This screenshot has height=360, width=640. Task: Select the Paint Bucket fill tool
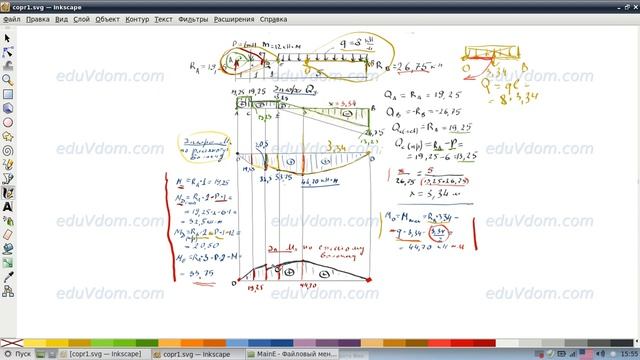point(7,249)
